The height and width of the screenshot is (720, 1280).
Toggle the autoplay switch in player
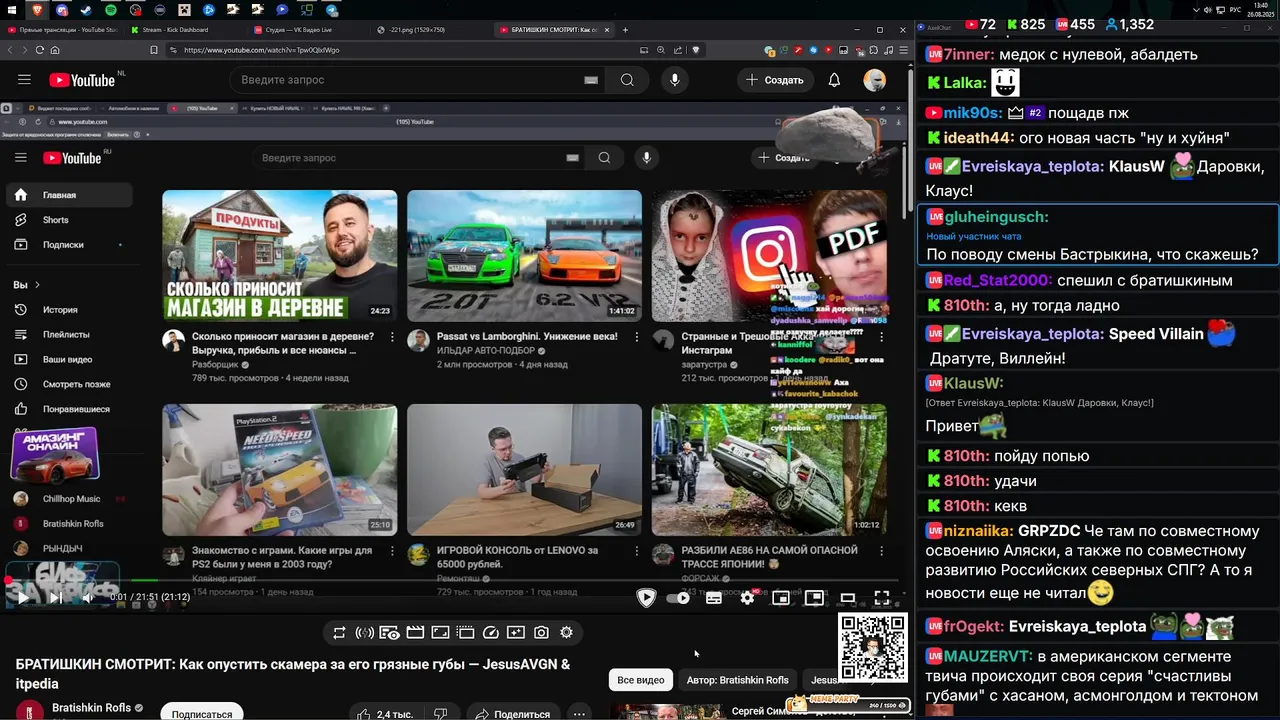679,598
